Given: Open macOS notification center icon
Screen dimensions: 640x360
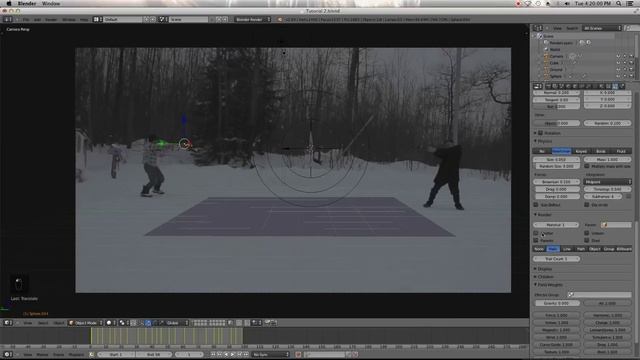Looking at the screenshot, I should [x=630, y=3].
